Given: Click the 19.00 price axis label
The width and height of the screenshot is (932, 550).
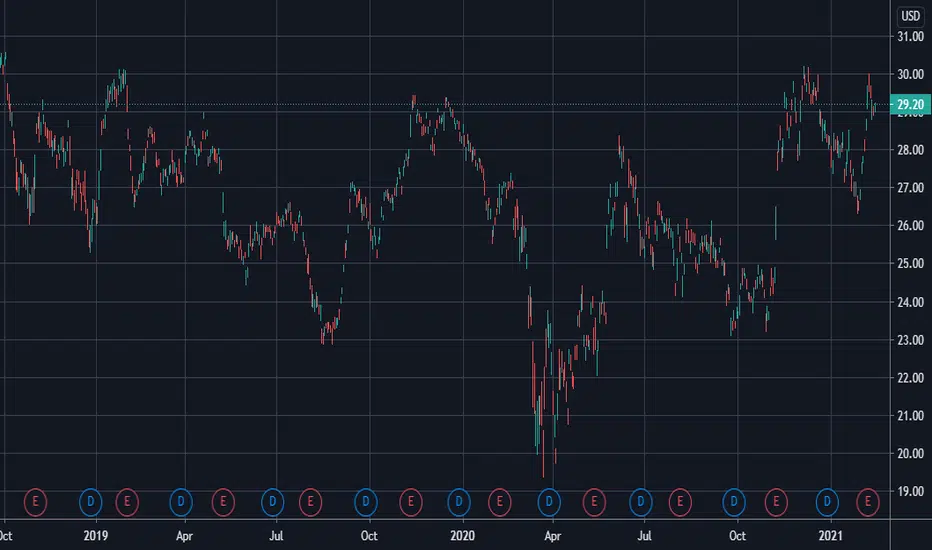Looking at the screenshot, I should [910, 492].
